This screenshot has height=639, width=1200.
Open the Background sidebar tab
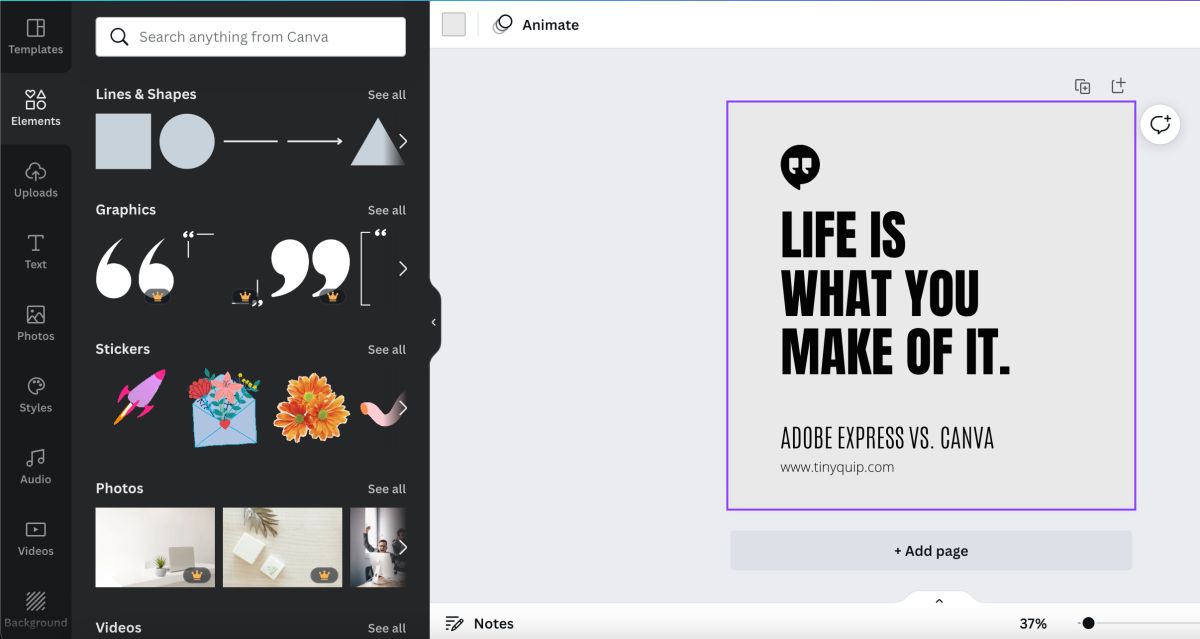click(36, 609)
